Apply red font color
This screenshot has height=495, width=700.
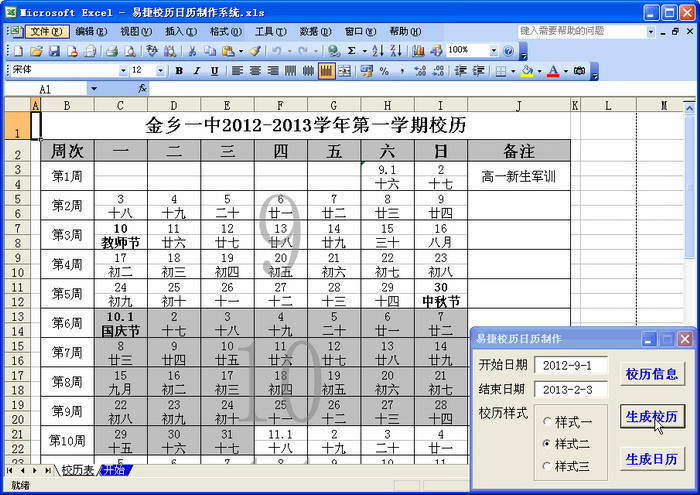pyautogui.click(x=553, y=71)
